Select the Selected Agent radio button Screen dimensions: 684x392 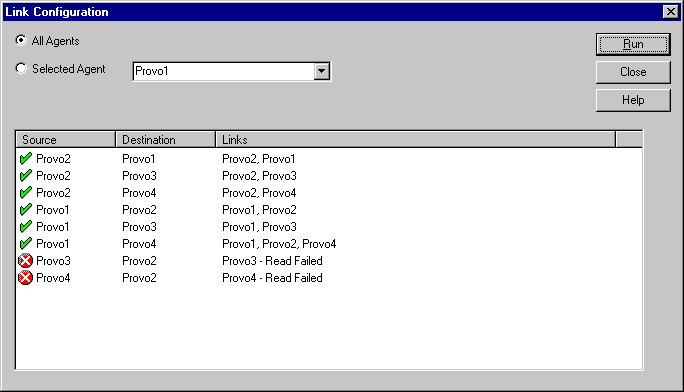(x=21, y=68)
